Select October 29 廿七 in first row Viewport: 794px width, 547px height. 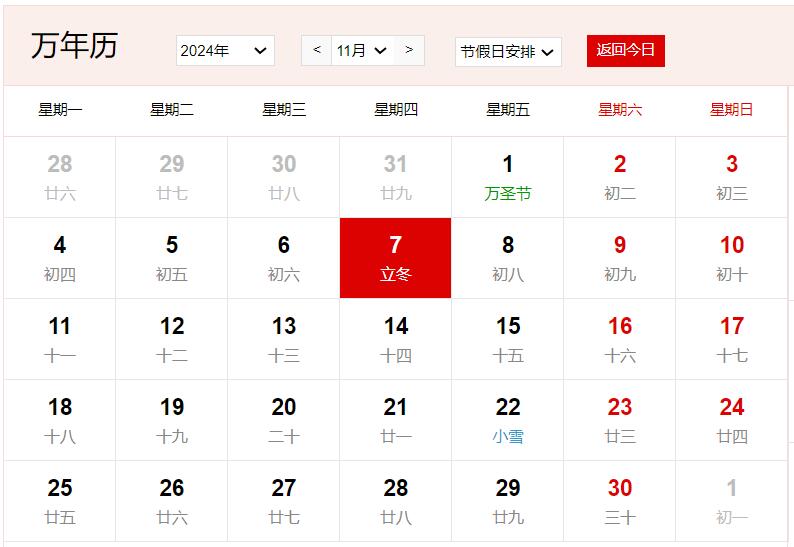[172, 177]
